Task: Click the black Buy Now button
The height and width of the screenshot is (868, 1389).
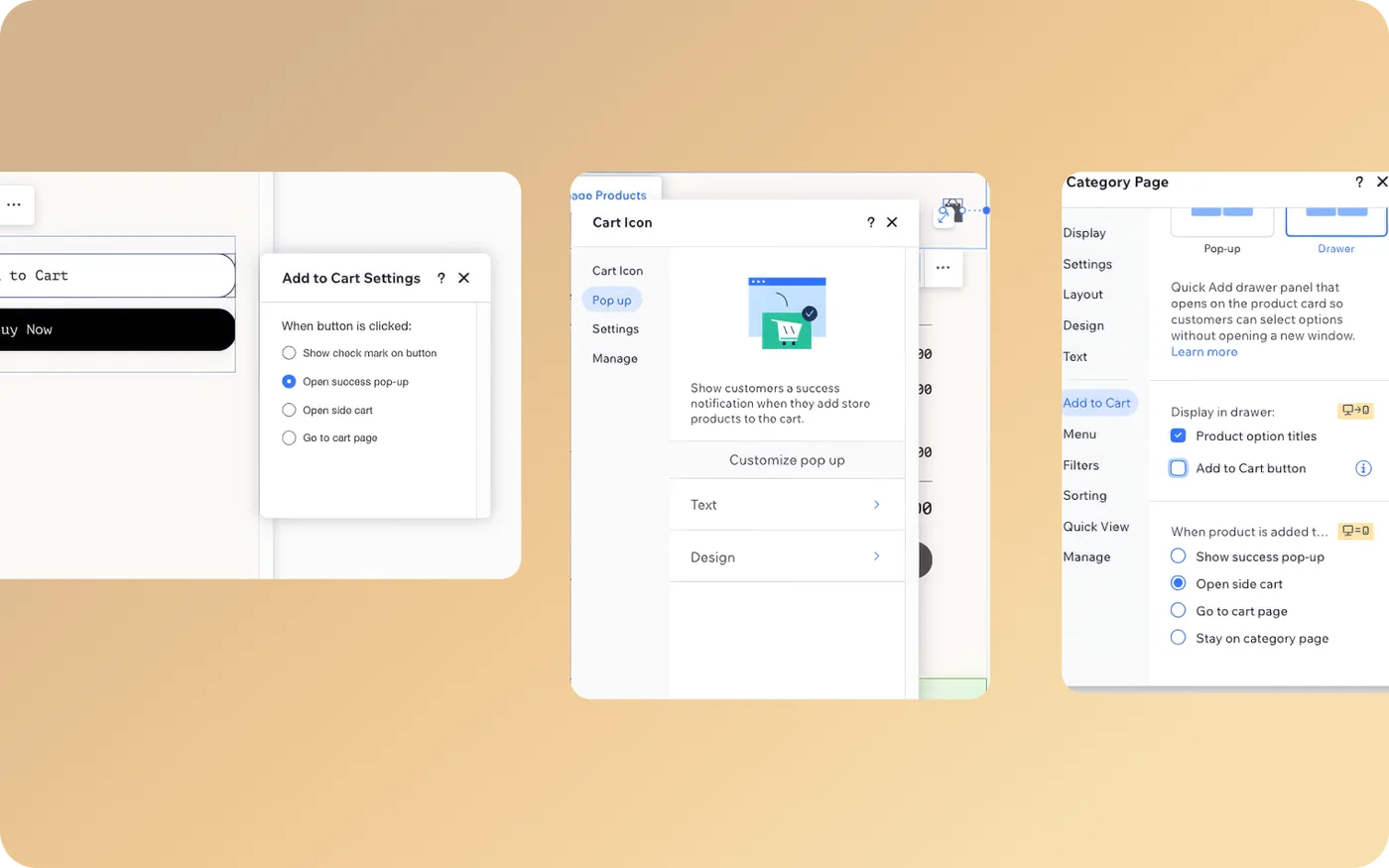Action: pos(117,329)
